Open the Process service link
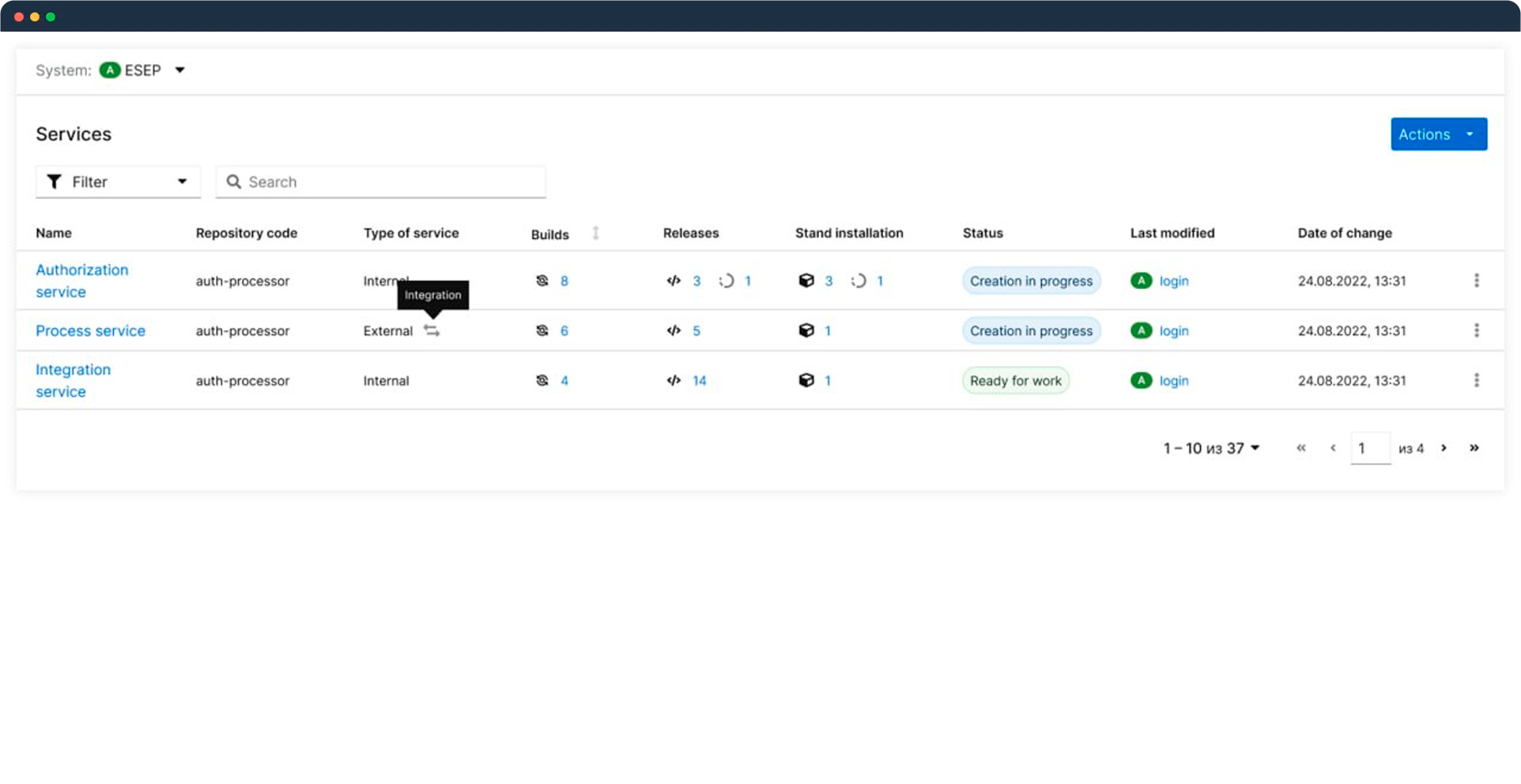This screenshot has width=1521, height=784. pyautogui.click(x=90, y=330)
